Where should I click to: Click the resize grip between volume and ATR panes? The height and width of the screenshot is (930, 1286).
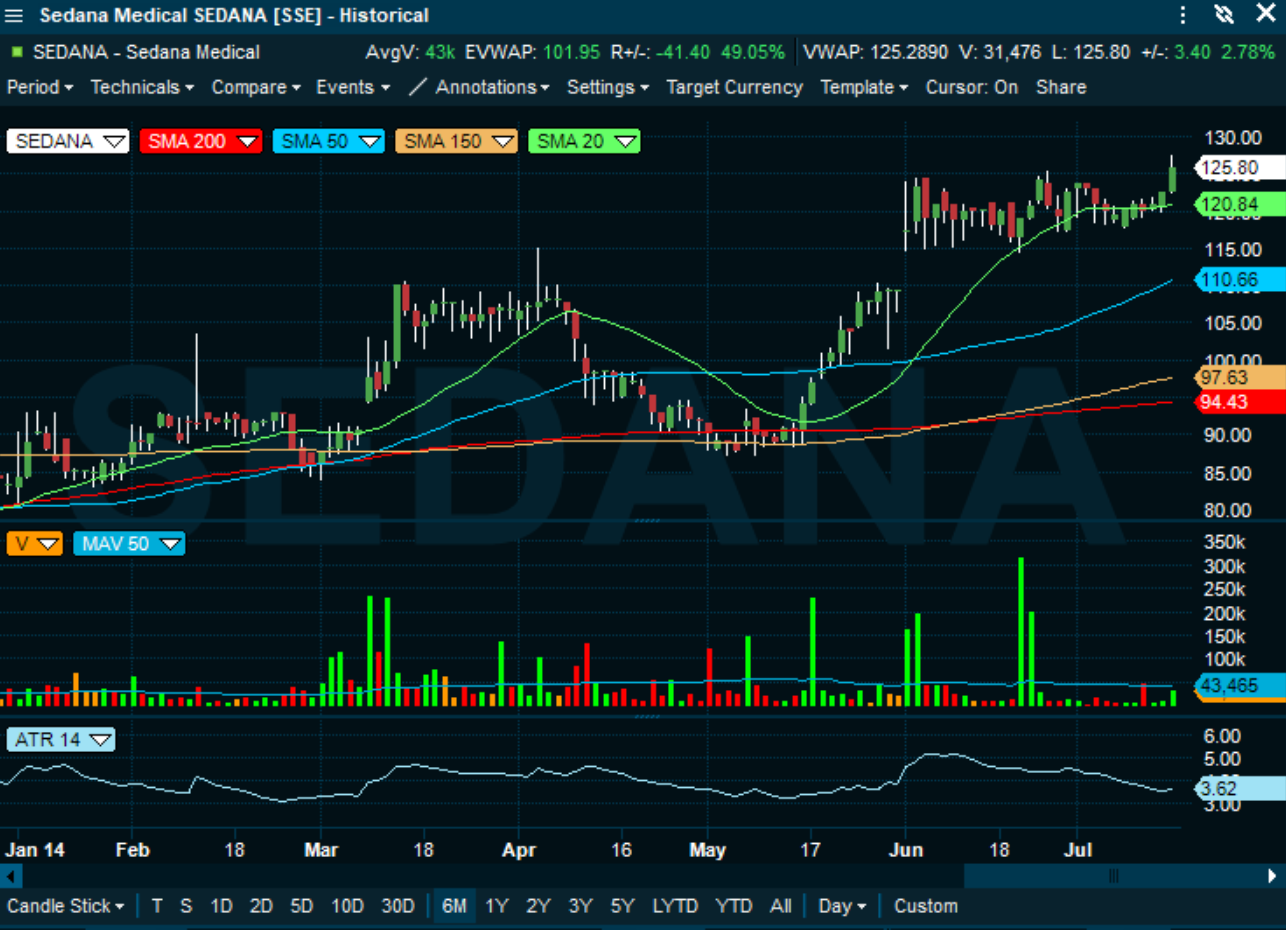(x=647, y=717)
